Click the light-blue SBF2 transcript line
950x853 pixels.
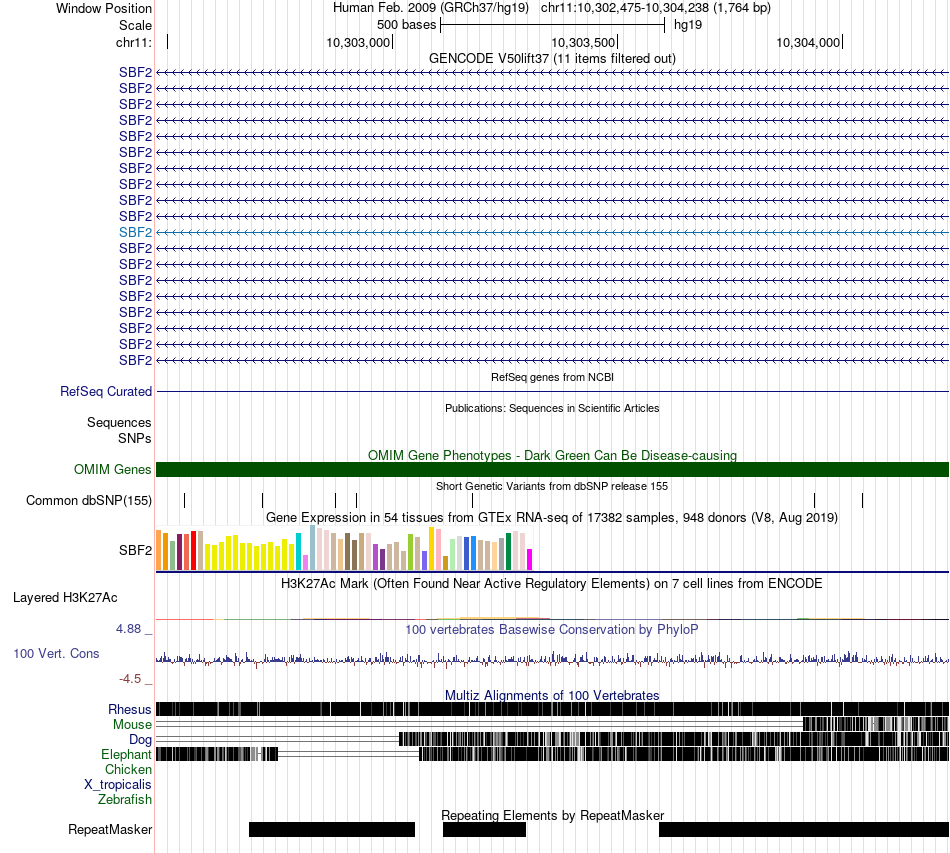tap(552, 232)
